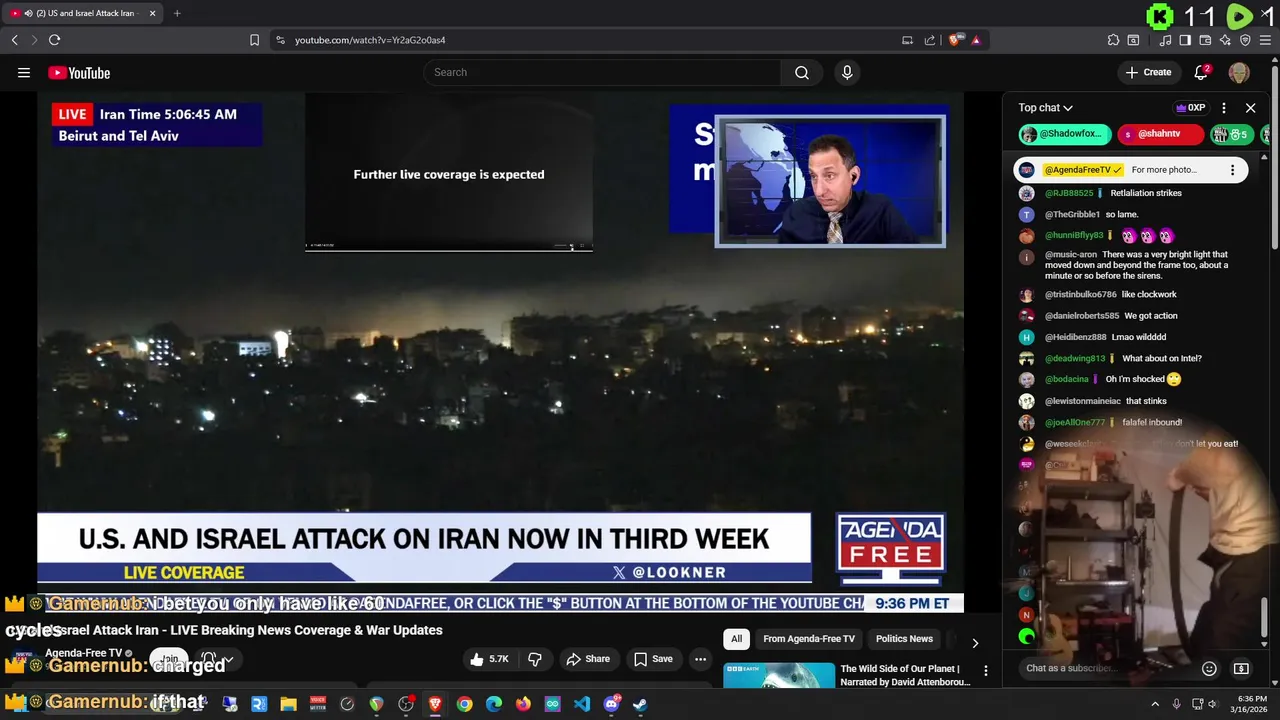Share the video

click(587, 659)
